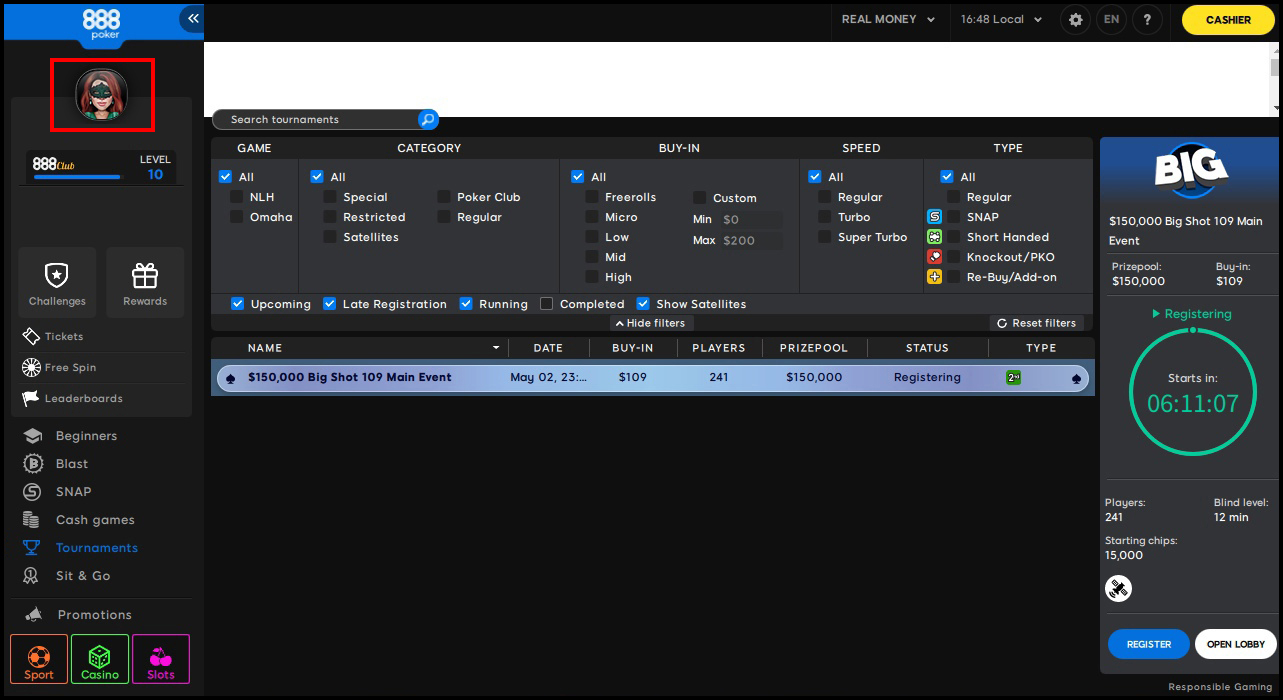1283x700 pixels.
Task: Open Sit & Go section
Action: pos(67,576)
